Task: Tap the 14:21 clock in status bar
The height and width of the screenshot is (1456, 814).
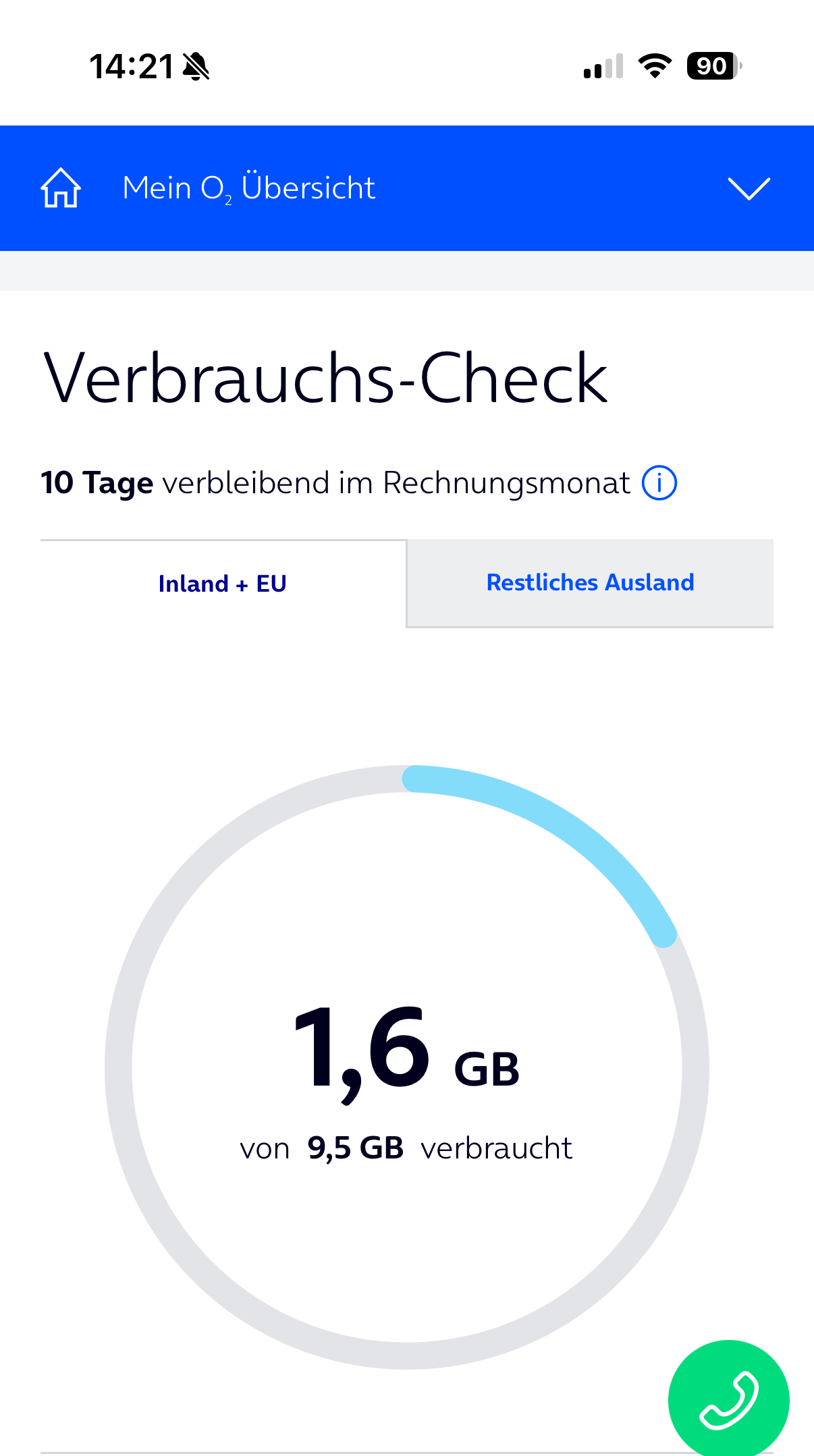Action: (x=132, y=67)
